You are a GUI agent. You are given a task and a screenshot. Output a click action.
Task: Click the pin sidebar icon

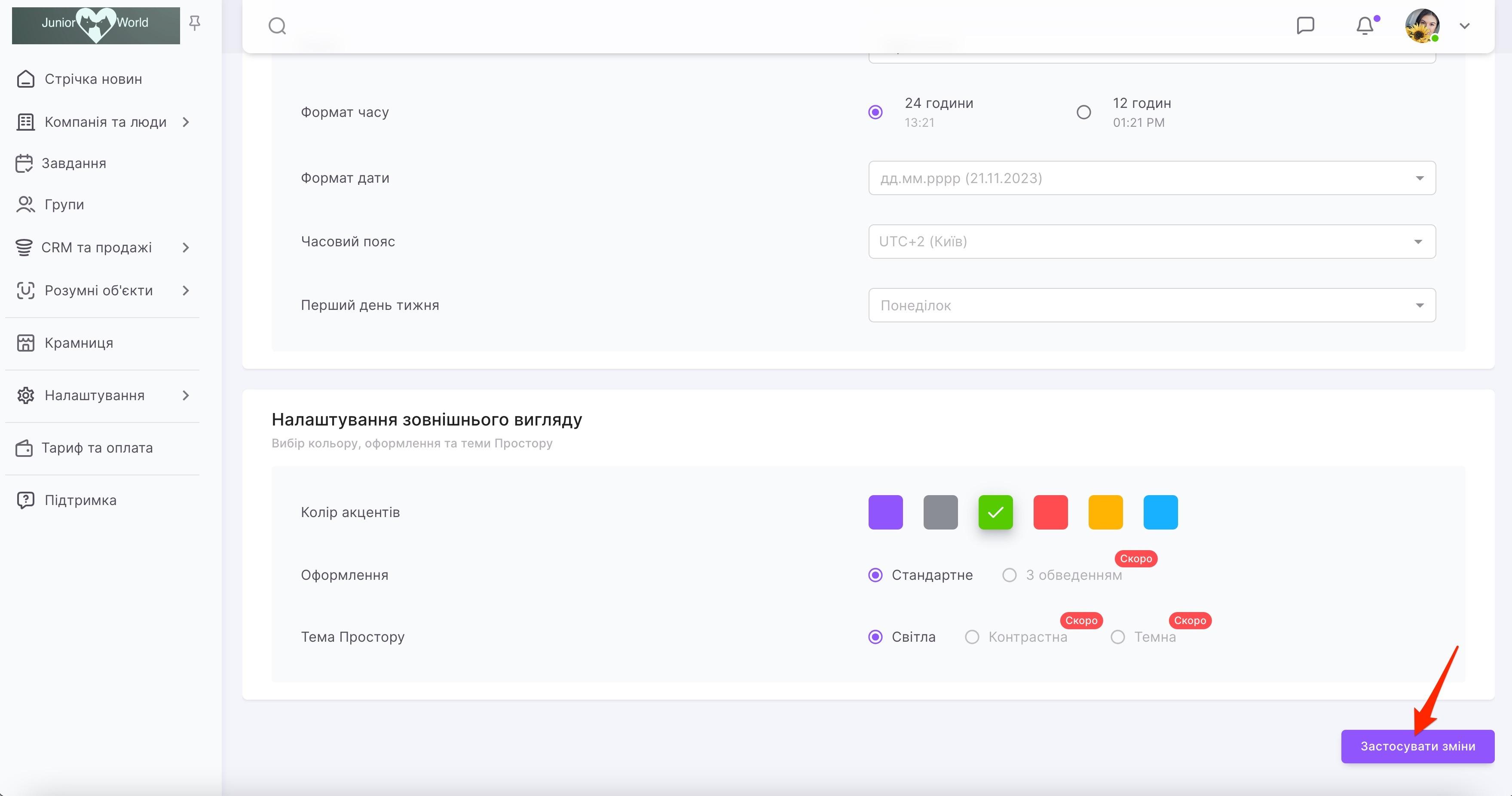[x=195, y=23]
